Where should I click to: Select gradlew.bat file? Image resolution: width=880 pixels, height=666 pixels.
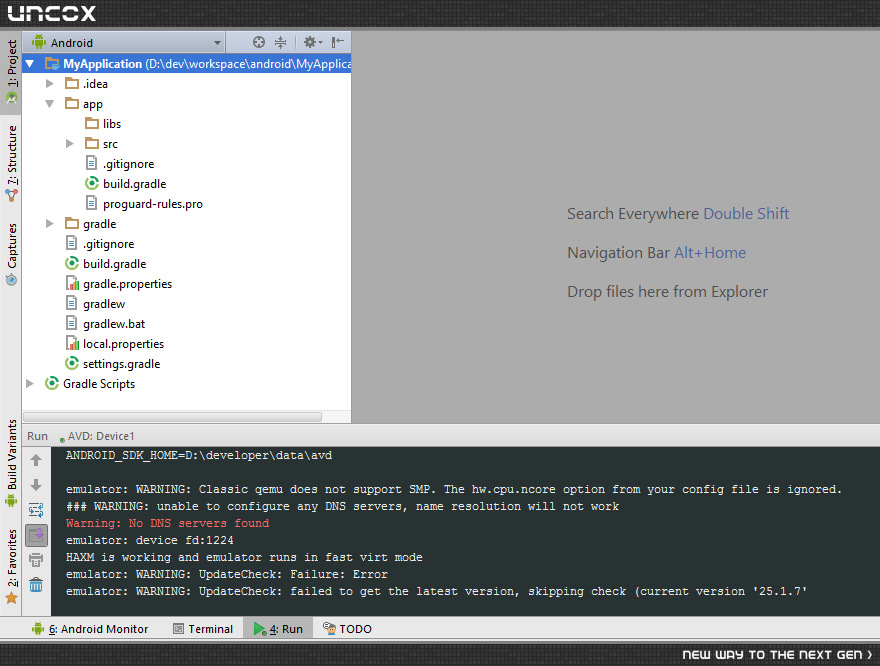point(114,324)
